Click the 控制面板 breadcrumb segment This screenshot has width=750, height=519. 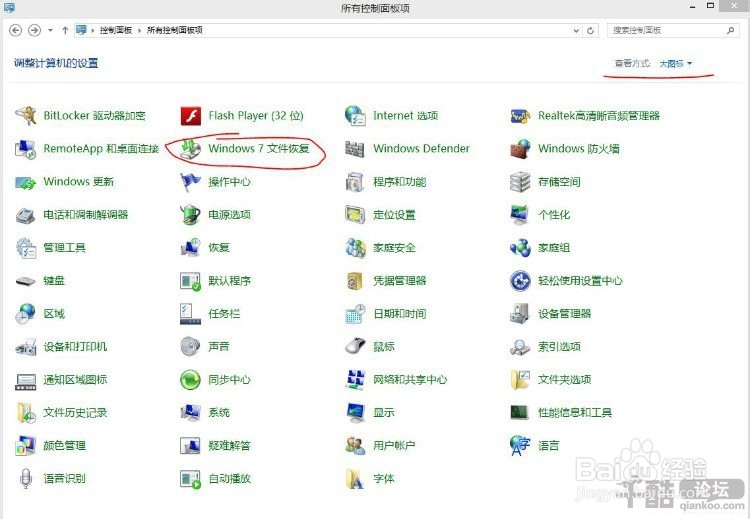(116, 30)
